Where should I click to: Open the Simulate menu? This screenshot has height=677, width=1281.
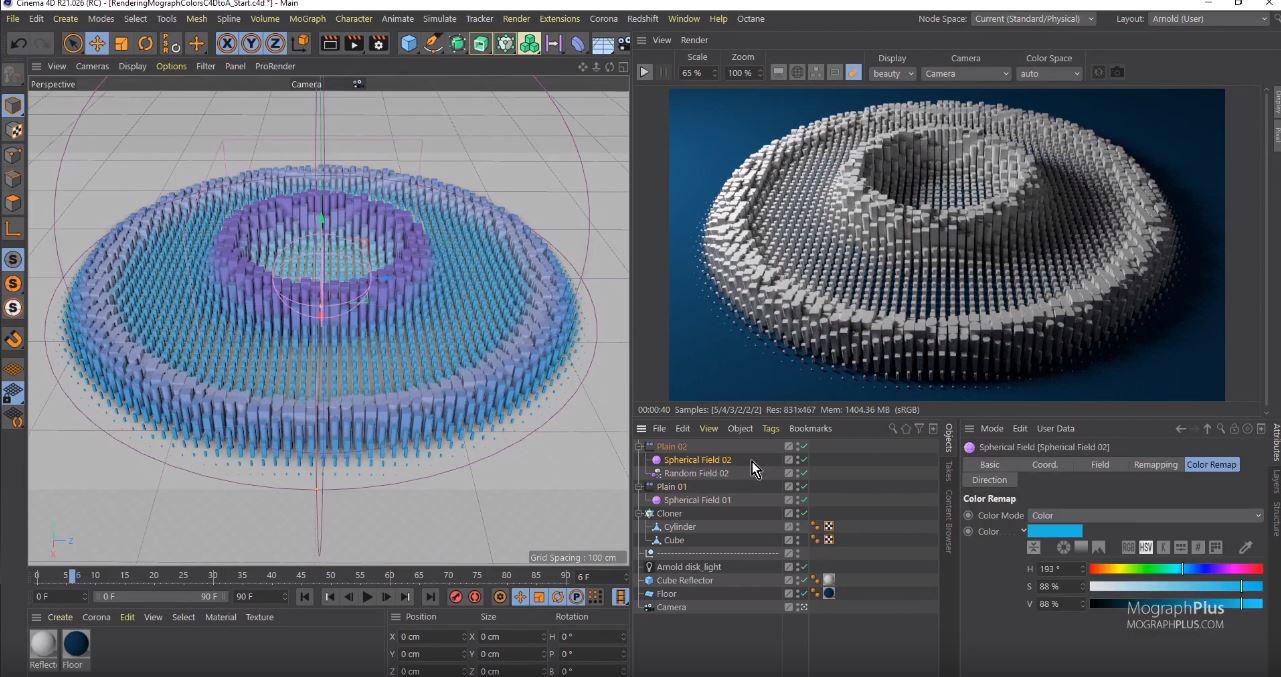440,19
